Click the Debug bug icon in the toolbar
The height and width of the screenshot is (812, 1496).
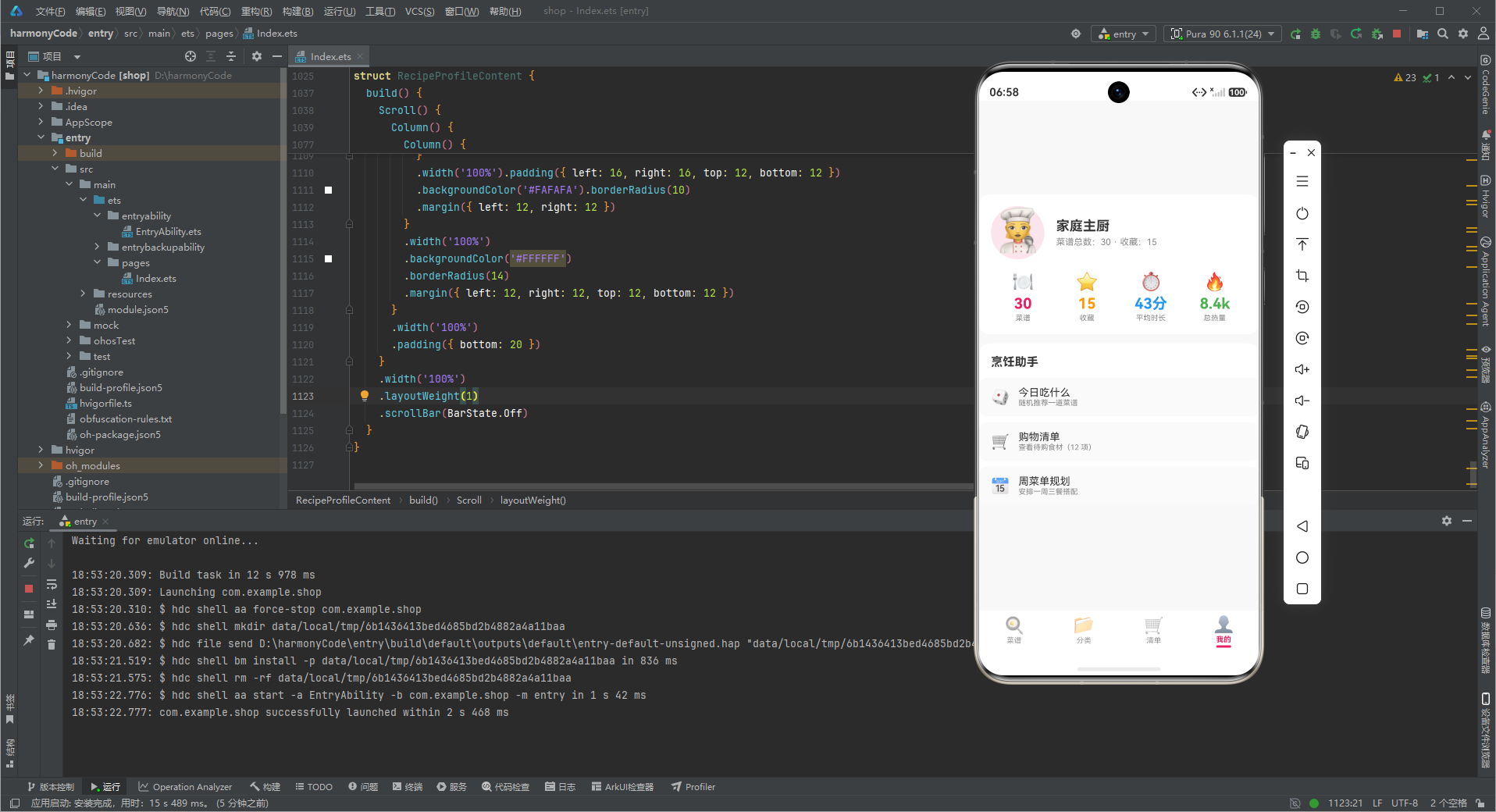1316,34
